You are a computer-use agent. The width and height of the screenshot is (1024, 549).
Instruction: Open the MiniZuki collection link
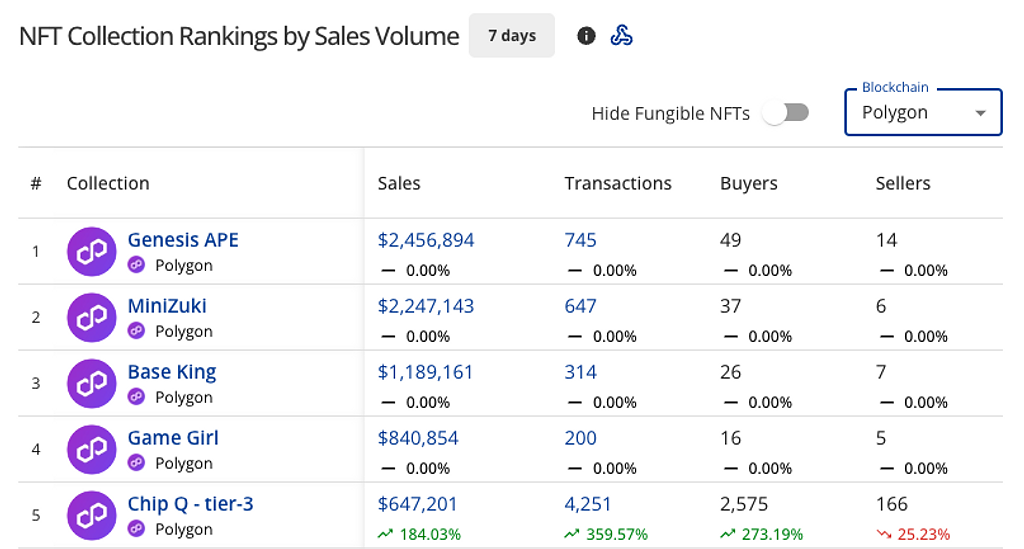tap(167, 306)
